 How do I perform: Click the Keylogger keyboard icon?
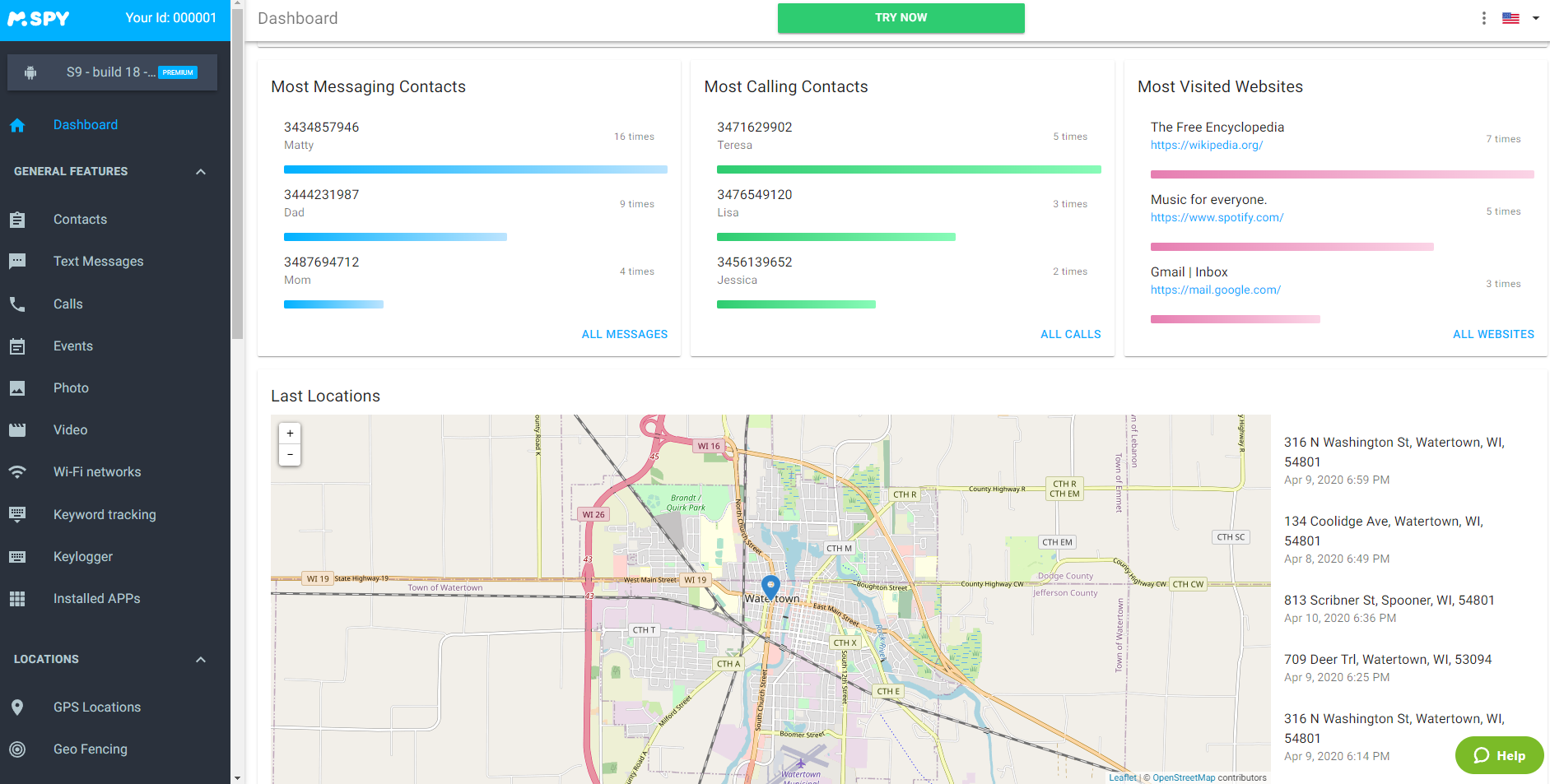click(17, 557)
